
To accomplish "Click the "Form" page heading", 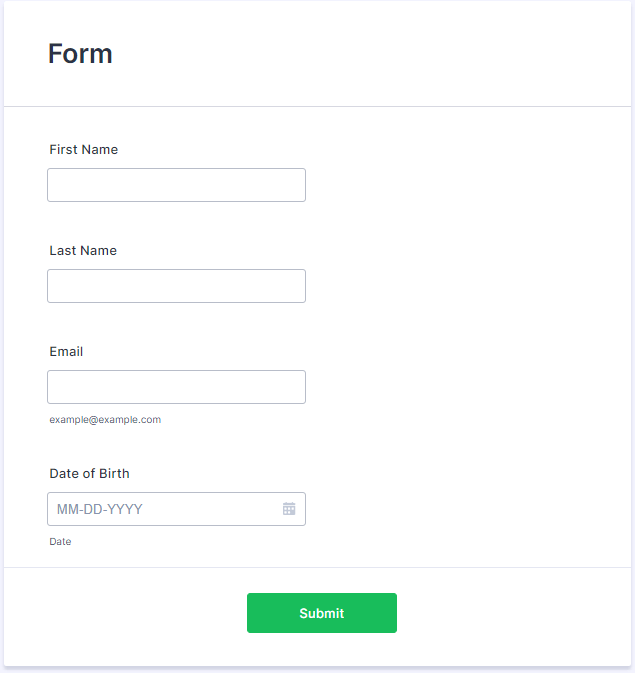I will point(80,54).
